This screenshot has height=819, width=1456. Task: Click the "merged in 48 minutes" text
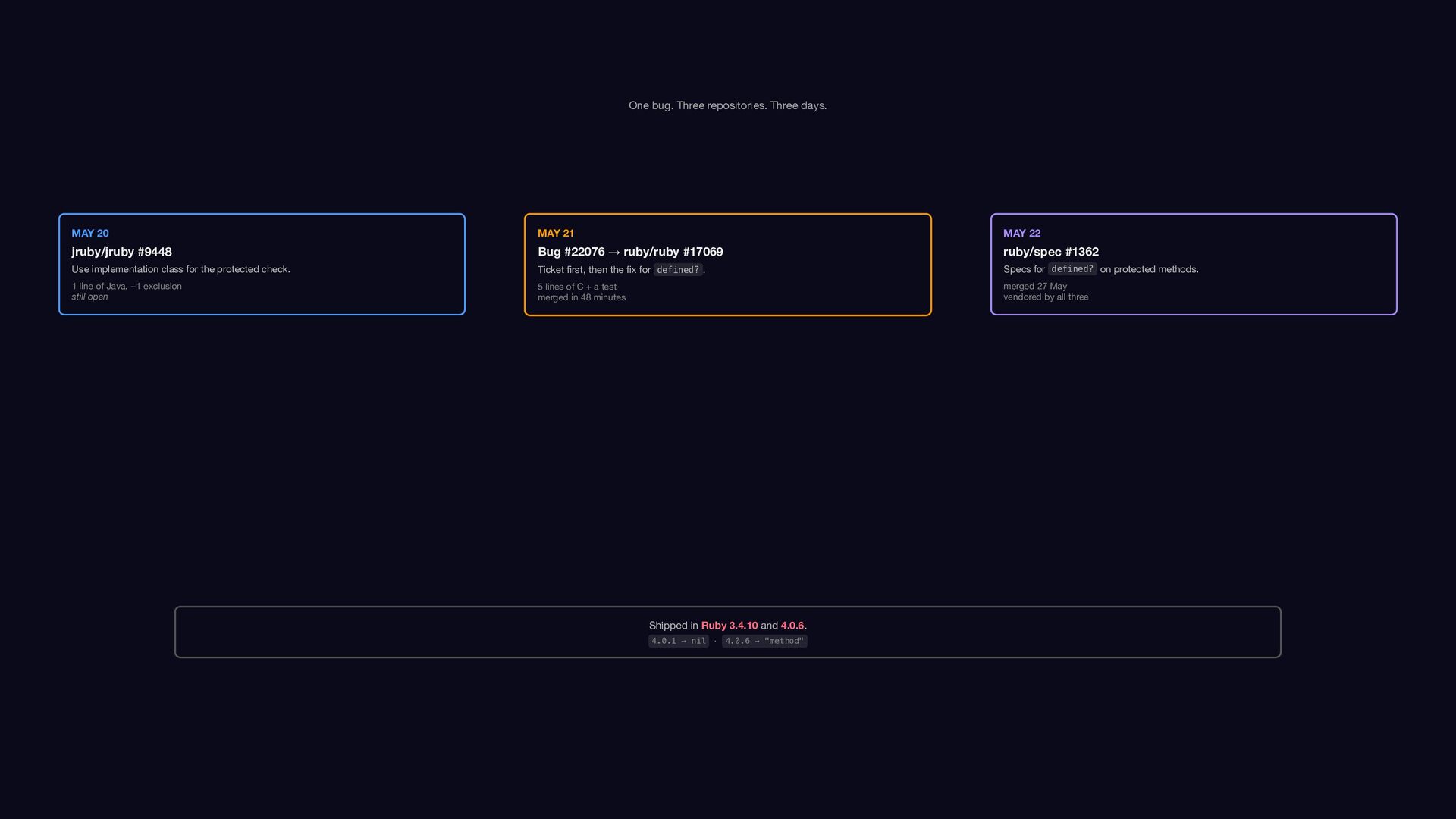coord(582,297)
